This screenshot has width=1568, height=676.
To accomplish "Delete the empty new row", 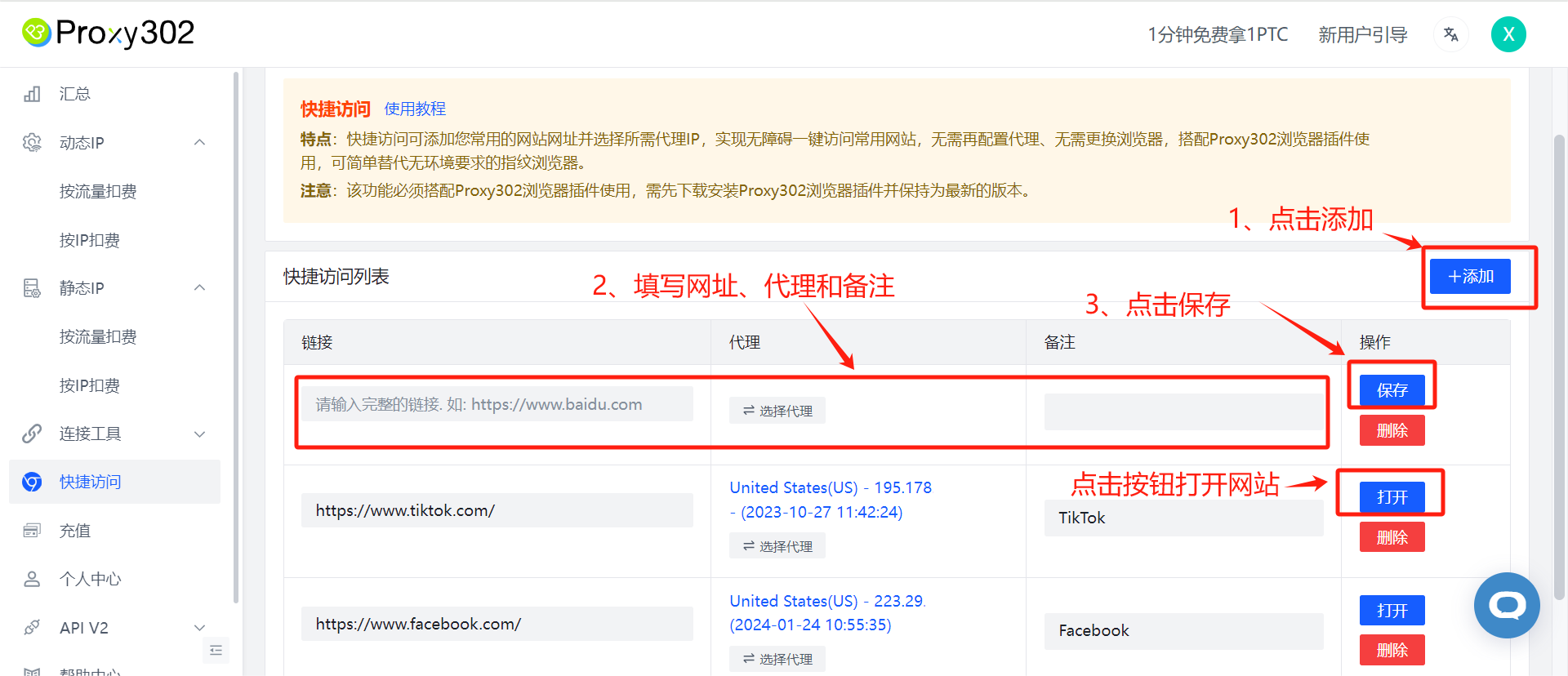I will [x=1392, y=430].
